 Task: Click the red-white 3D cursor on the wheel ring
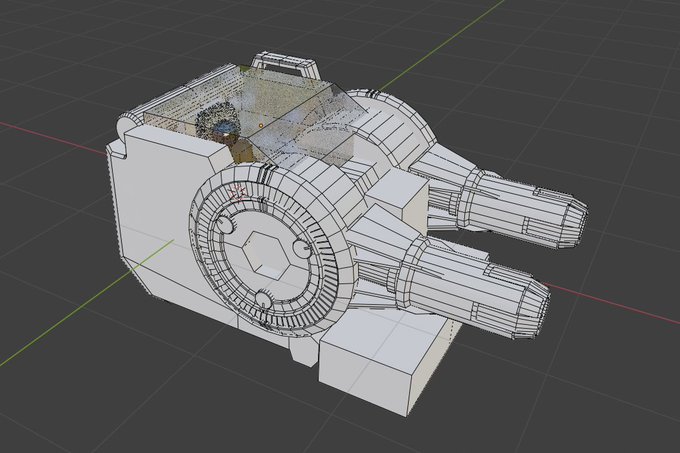[x=238, y=192]
